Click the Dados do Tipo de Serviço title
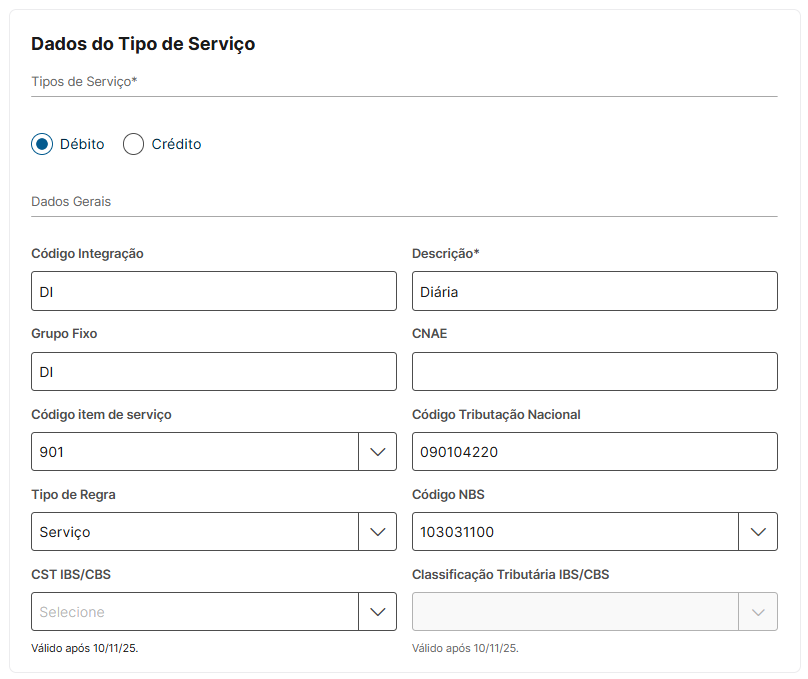Viewport: 808px width, 679px height. point(143,43)
